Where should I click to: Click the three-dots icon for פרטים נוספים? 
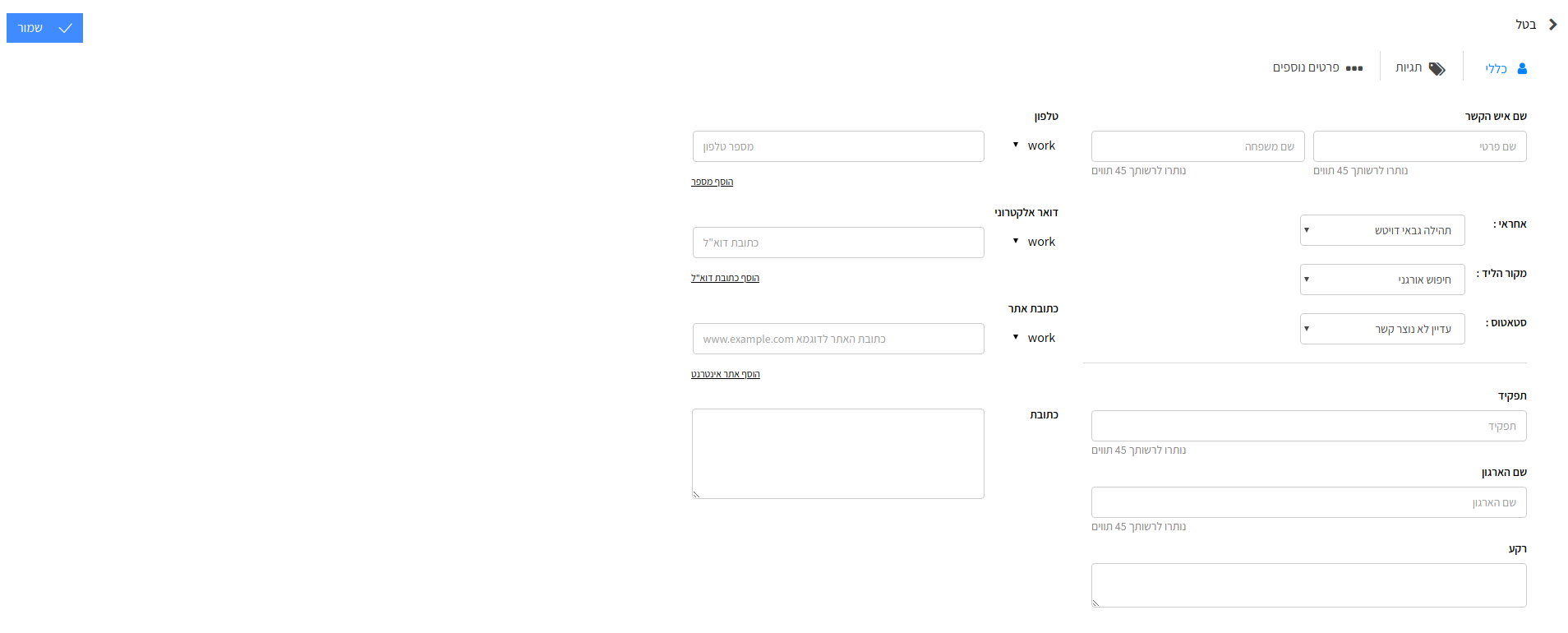[1354, 68]
